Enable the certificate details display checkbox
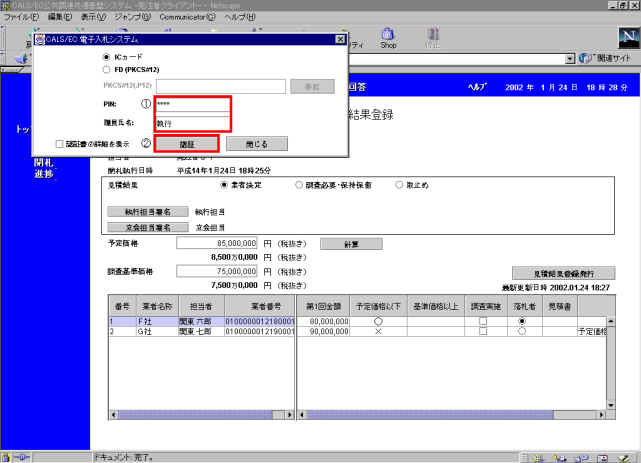The image size is (641, 463). [60, 143]
